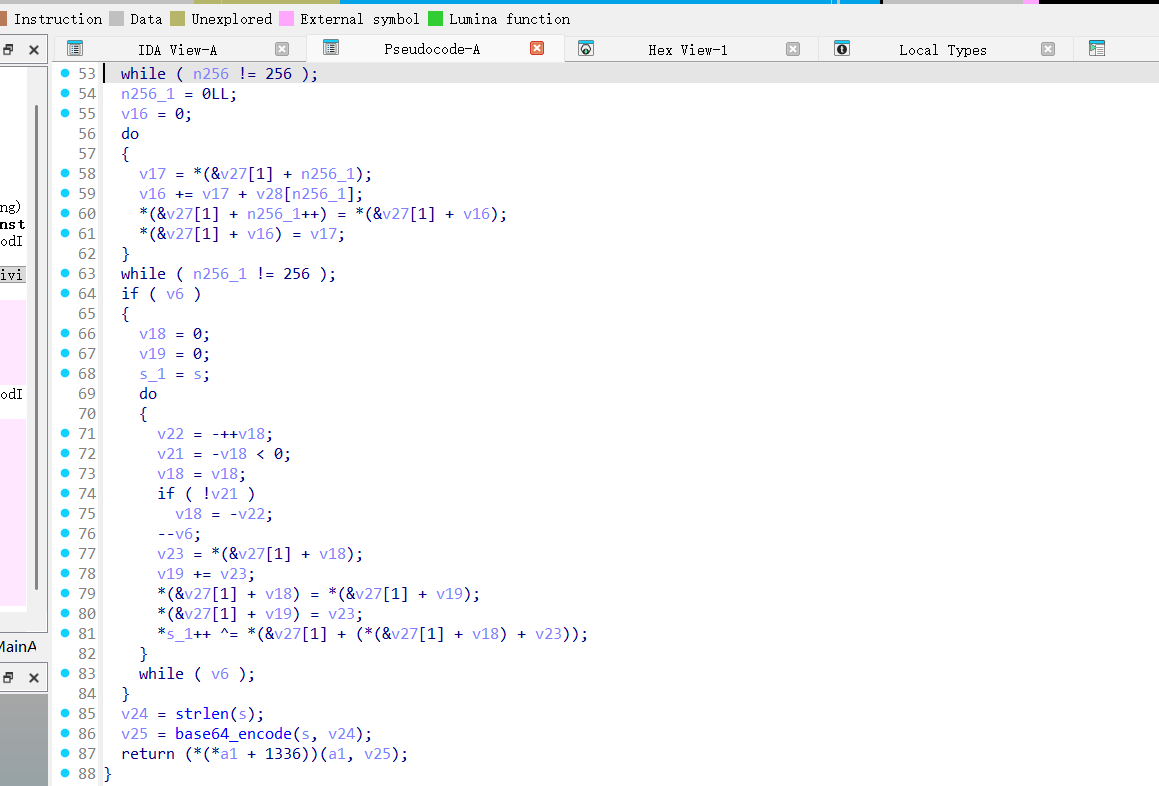Select the MainA tab on the left edge
The width and height of the screenshot is (1159, 786).
[18, 647]
